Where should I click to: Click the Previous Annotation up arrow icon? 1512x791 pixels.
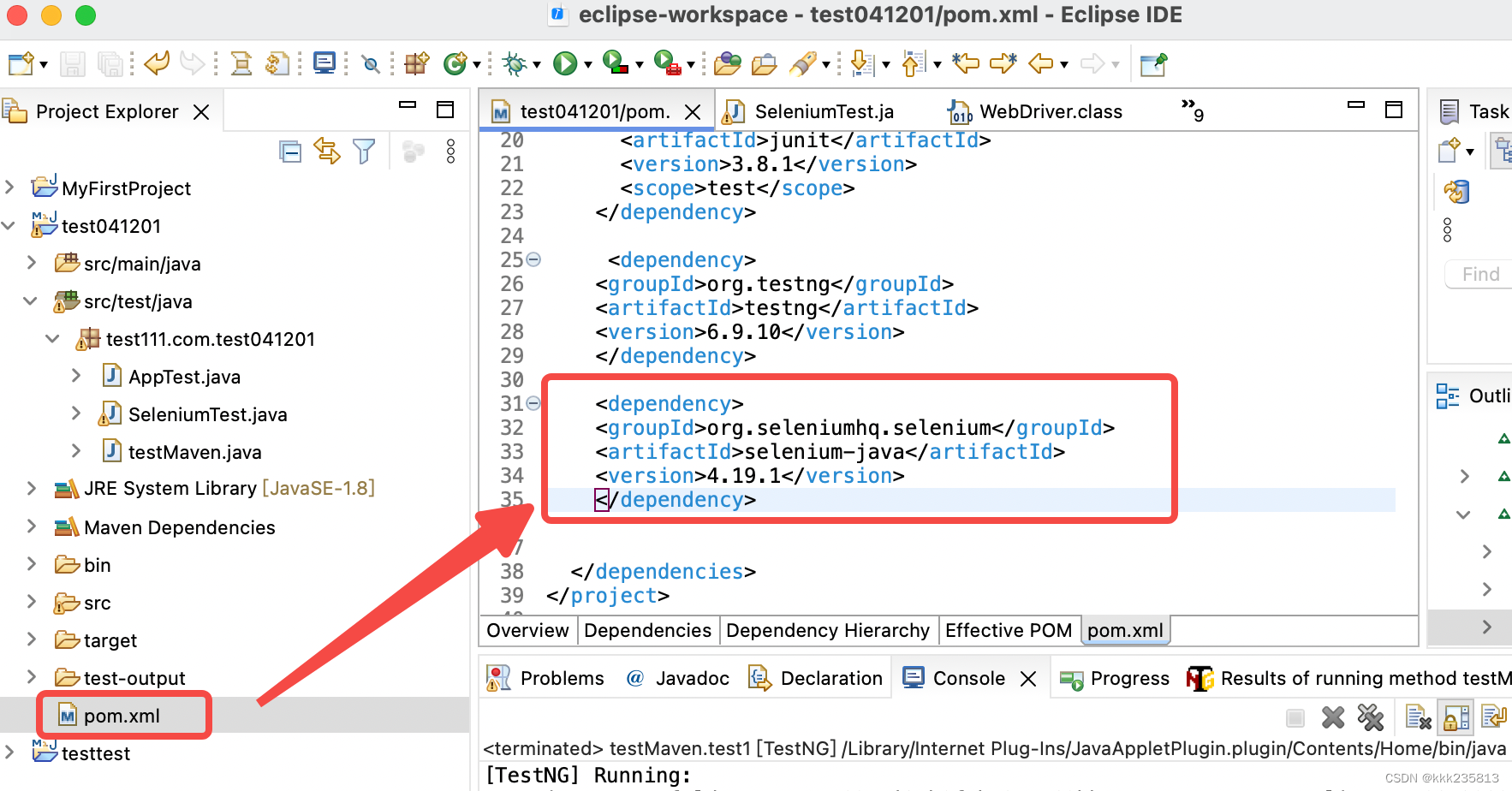coord(914,63)
